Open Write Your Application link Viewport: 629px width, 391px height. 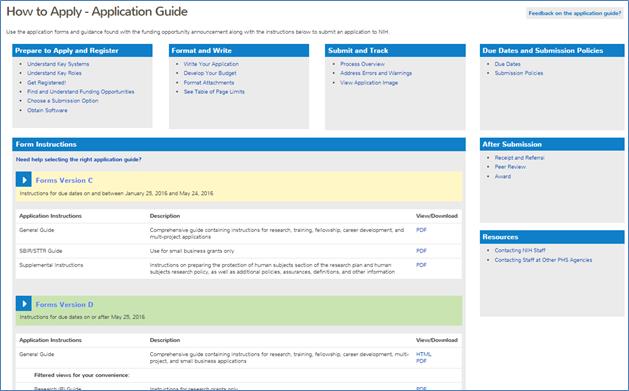[x=211, y=64]
